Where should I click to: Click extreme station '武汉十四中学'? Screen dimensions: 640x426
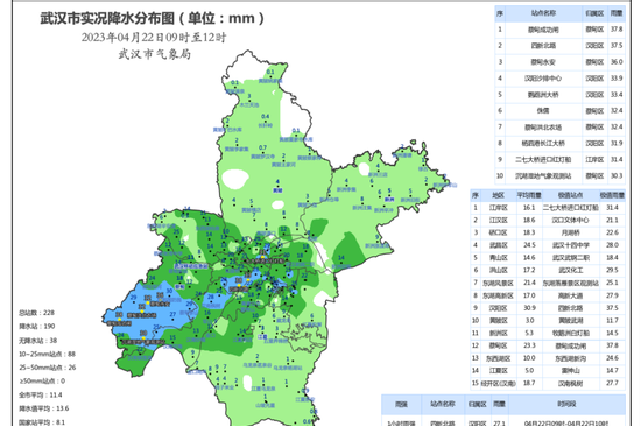571,245
